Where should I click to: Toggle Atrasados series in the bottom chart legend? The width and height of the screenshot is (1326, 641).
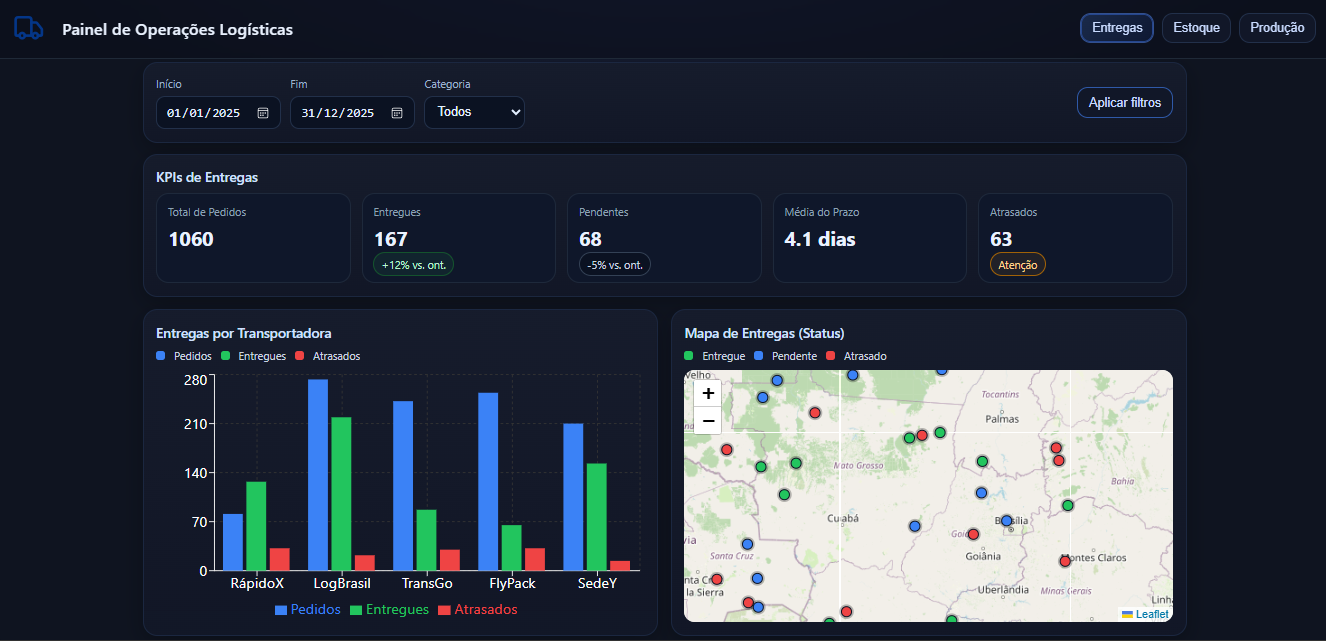[478, 610]
